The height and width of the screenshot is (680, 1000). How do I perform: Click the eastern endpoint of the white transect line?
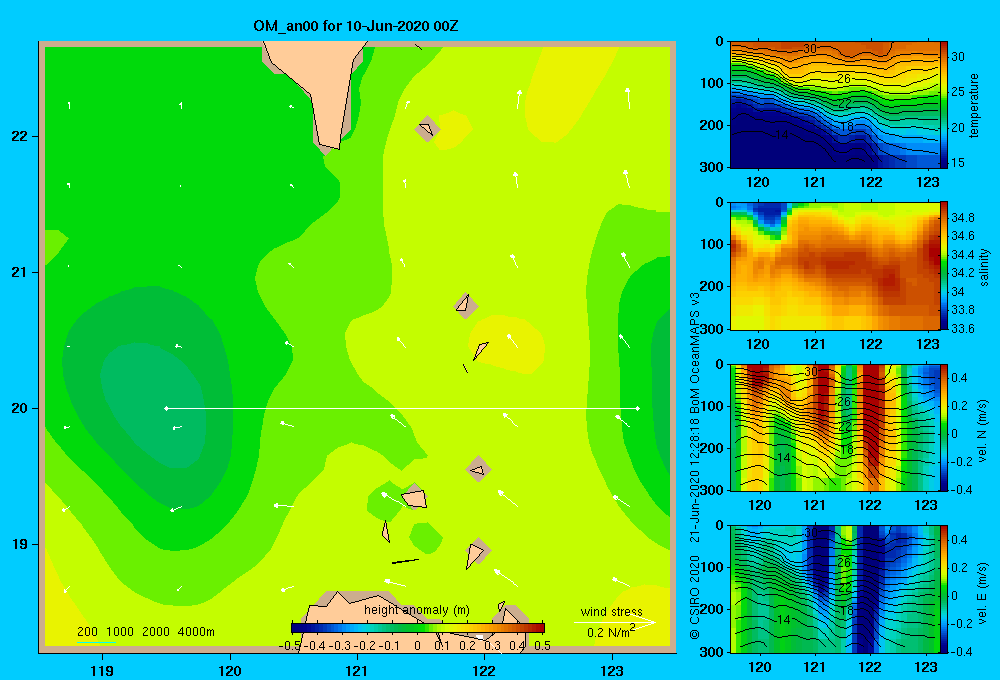638,408
